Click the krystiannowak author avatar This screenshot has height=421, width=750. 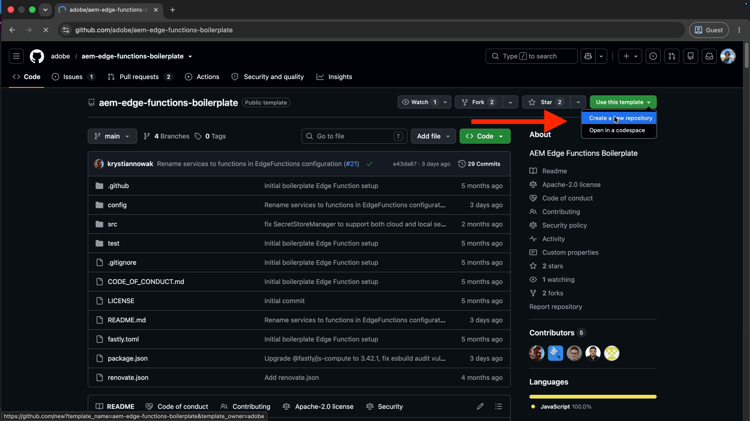(x=99, y=164)
